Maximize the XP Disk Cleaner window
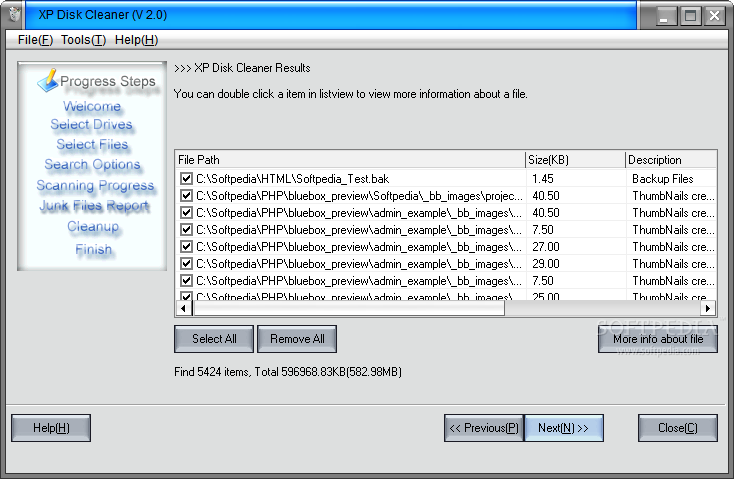 click(x=690, y=16)
